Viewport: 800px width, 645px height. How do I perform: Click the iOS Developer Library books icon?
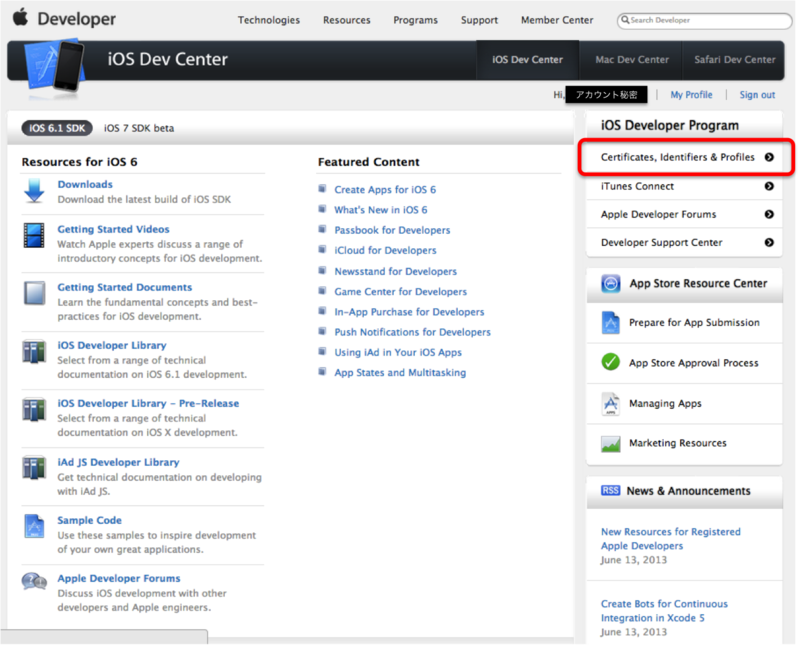(34, 352)
